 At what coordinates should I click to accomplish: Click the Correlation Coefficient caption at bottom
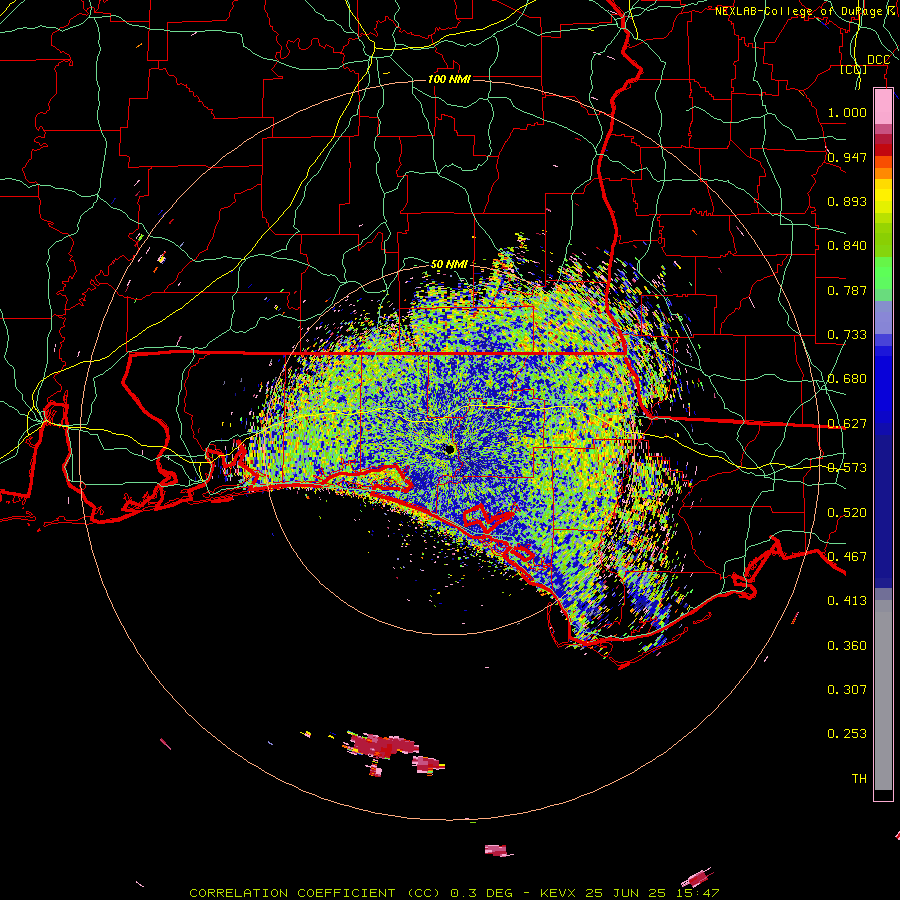(x=453, y=893)
